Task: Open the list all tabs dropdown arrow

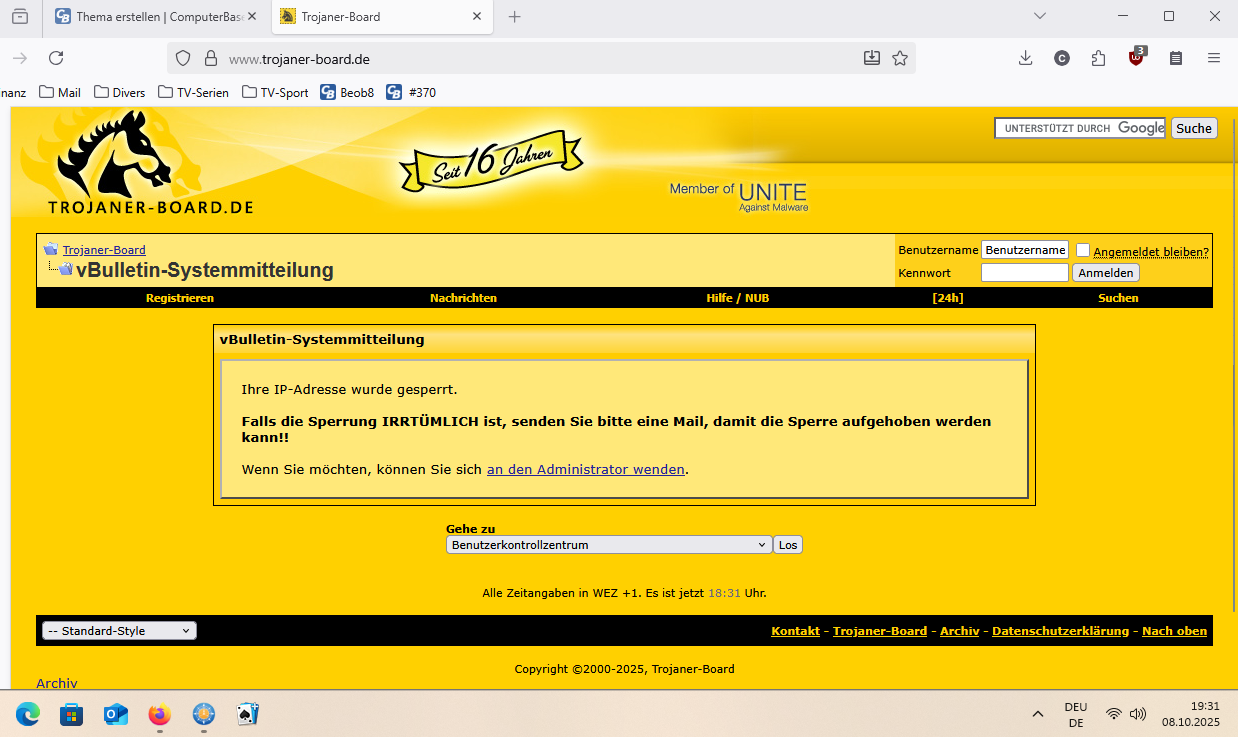Action: coord(1040,16)
